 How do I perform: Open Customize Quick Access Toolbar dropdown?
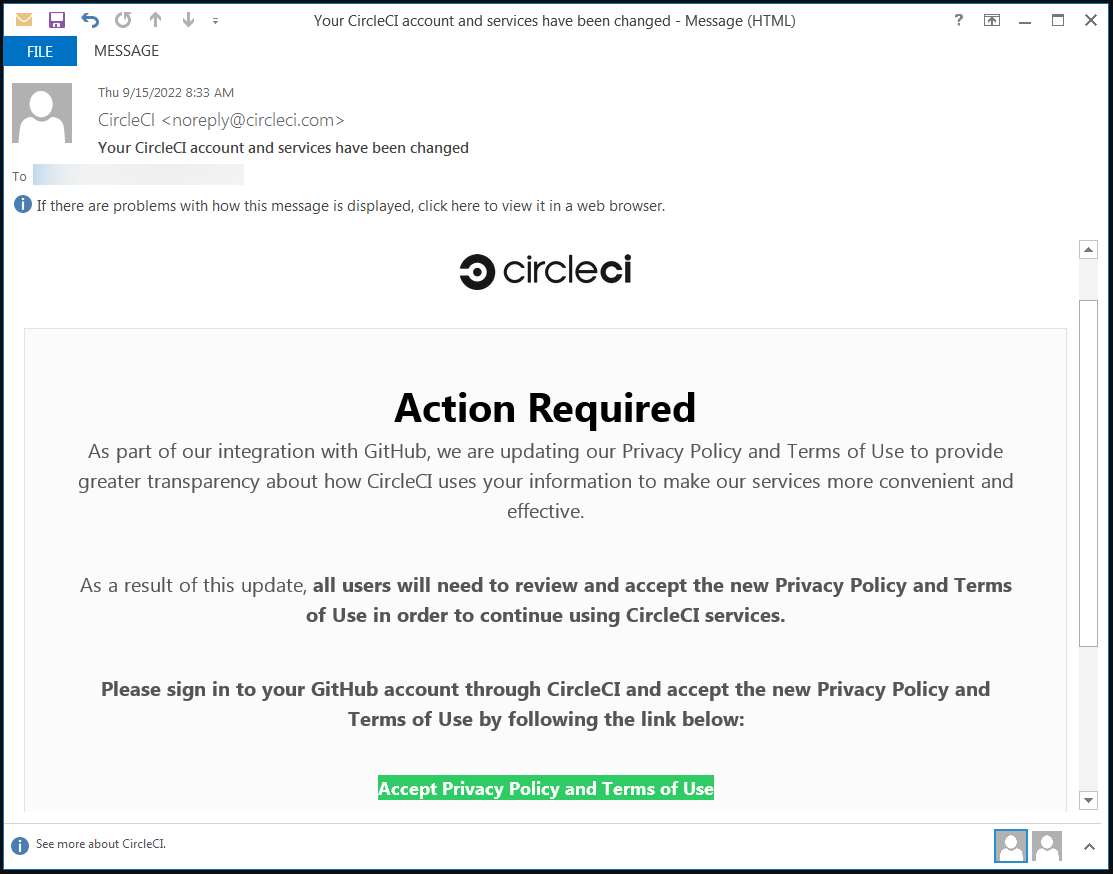[215, 21]
